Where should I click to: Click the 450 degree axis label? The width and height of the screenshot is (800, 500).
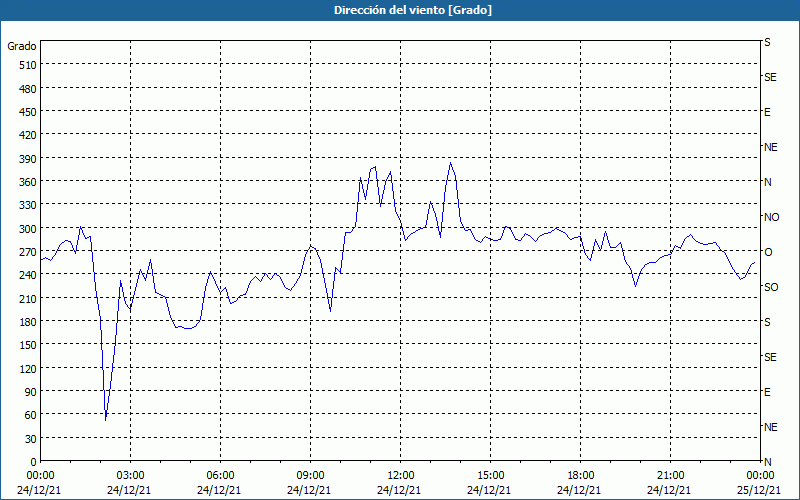tap(29, 112)
